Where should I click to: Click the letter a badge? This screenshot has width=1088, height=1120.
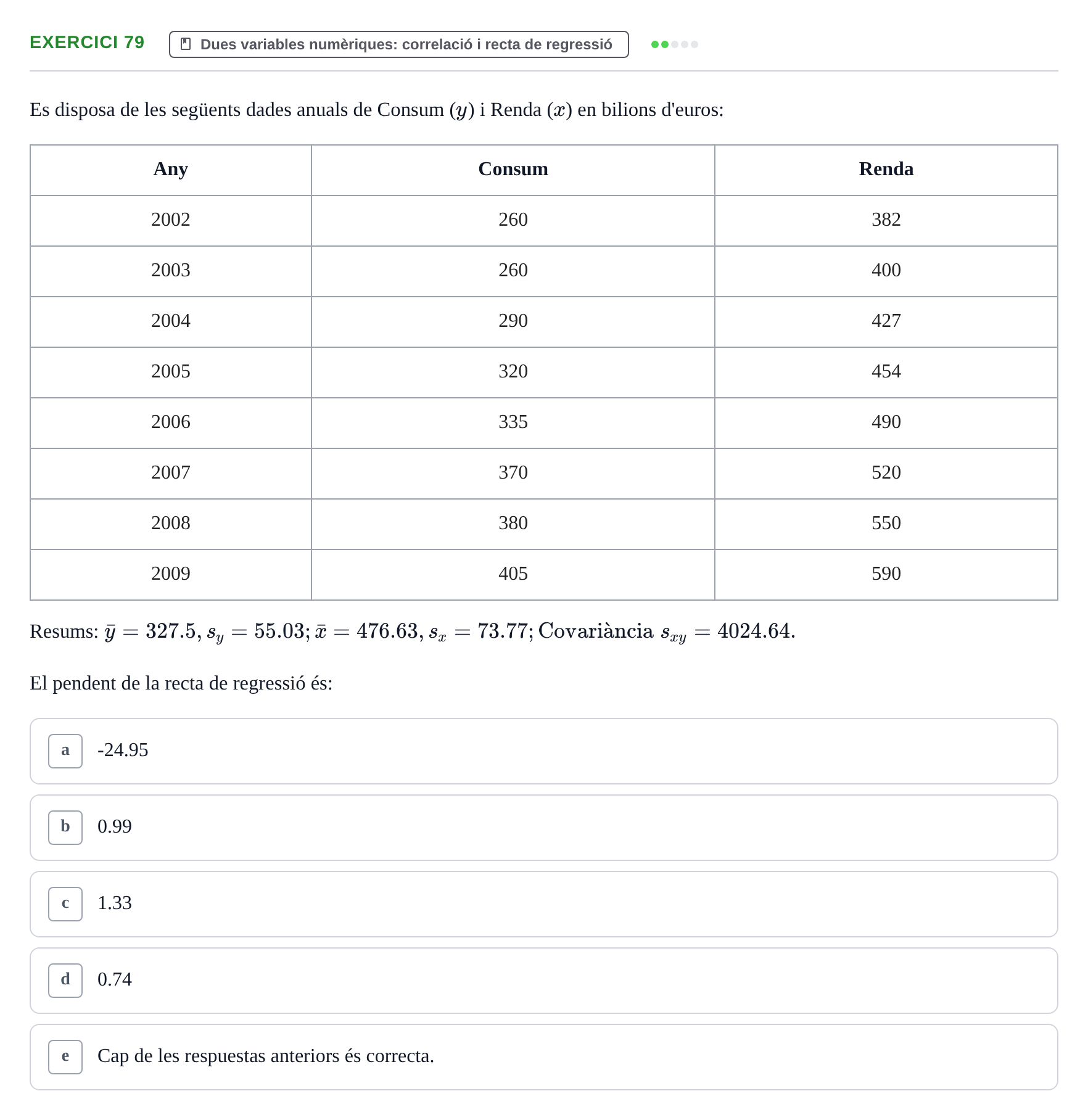click(65, 751)
